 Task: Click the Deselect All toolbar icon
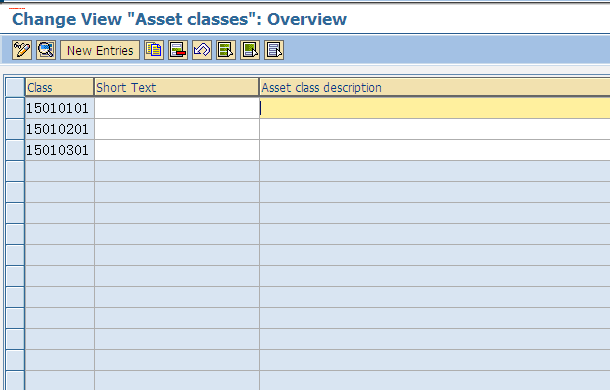coord(274,50)
